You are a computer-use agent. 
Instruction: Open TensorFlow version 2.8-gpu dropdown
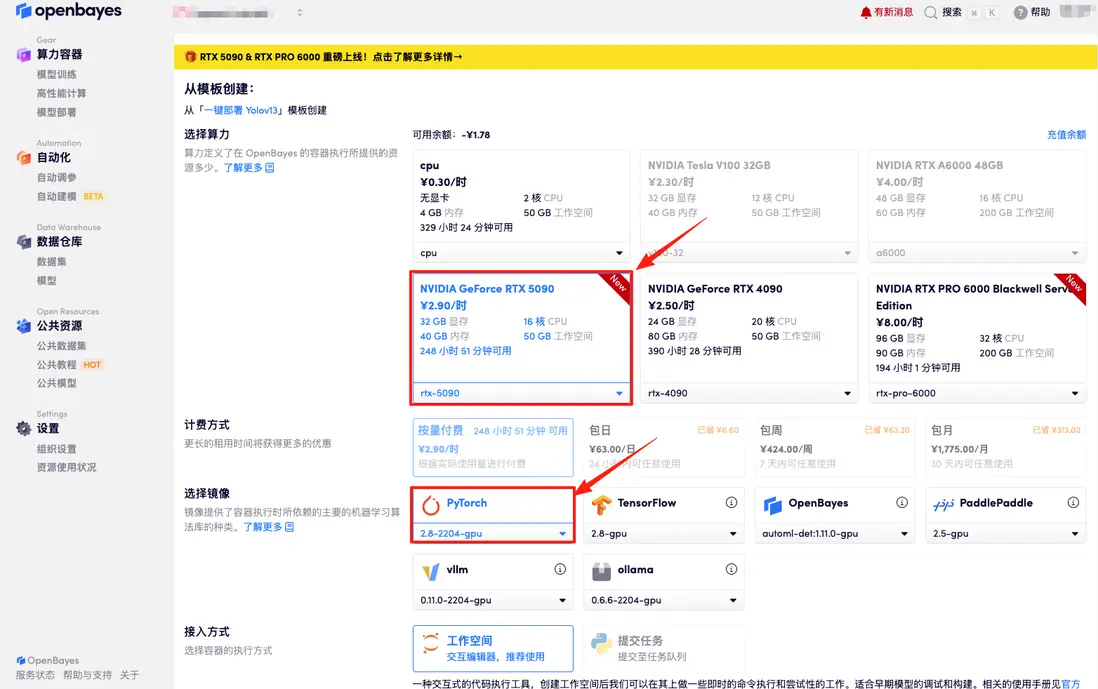(x=664, y=534)
